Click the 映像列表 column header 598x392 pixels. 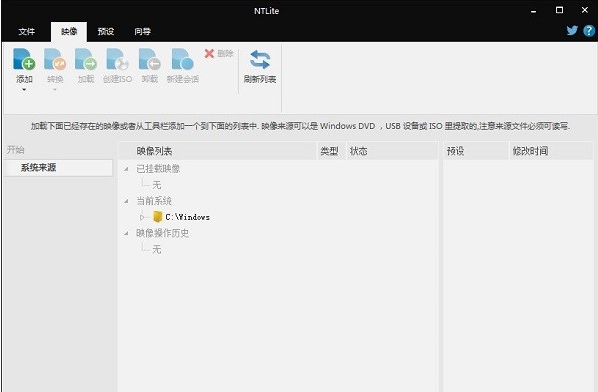[x=218, y=151]
